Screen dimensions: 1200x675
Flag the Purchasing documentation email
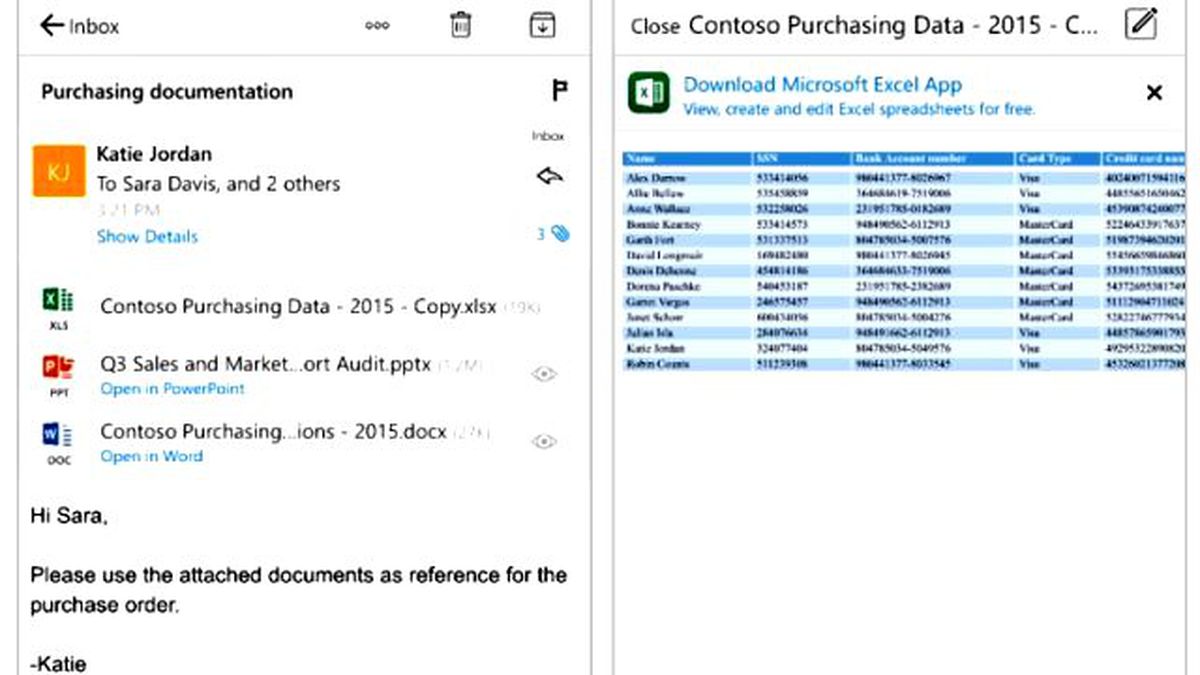pos(560,91)
